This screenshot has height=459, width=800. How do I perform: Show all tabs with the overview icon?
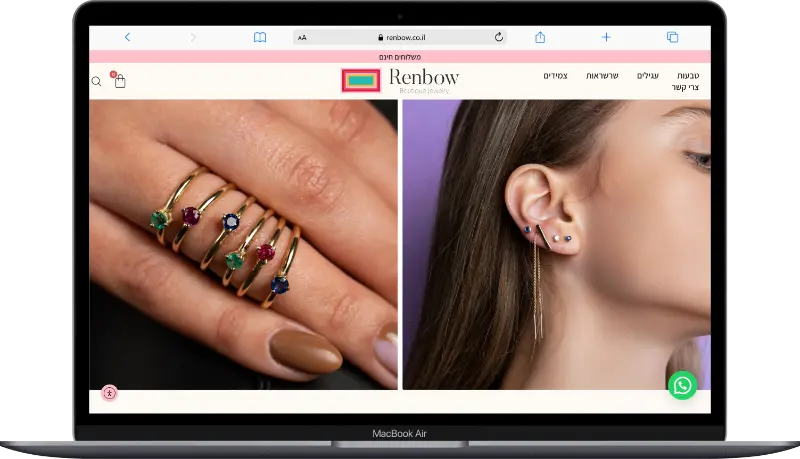pos(672,37)
